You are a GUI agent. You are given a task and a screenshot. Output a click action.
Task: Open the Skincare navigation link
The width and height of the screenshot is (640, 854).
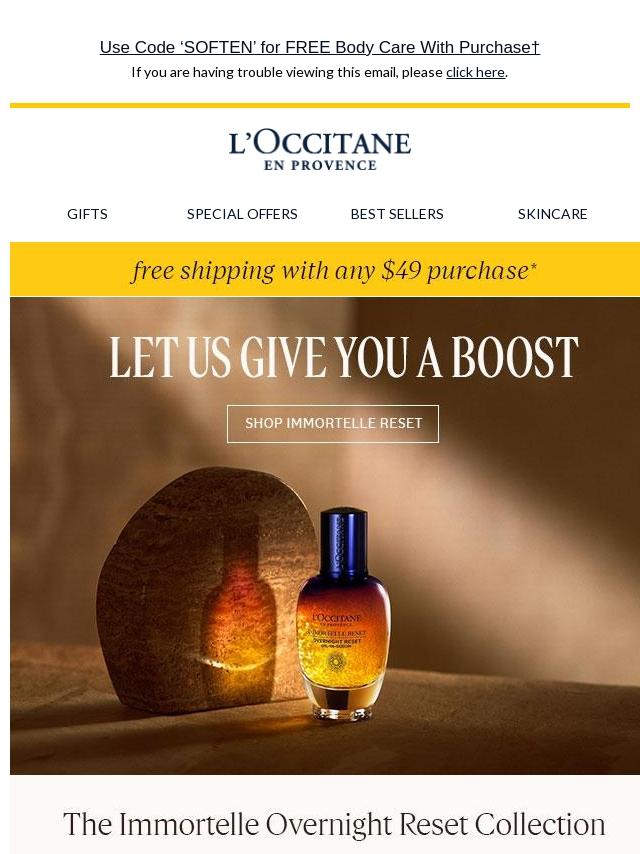tap(552, 214)
